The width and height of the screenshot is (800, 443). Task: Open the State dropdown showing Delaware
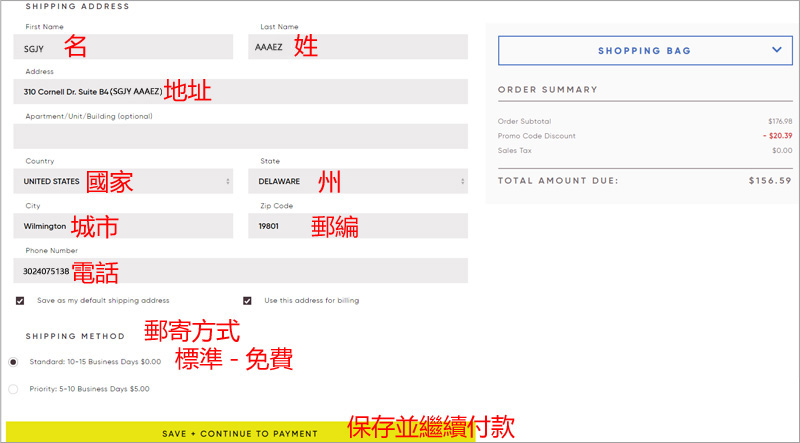point(357,181)
